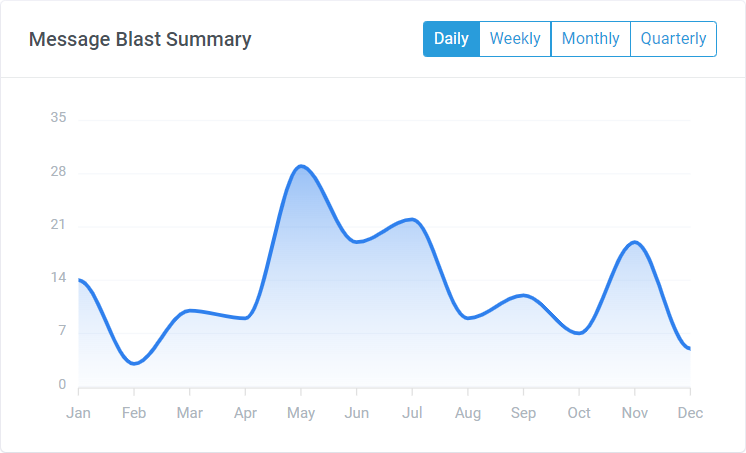Select the Daily view button
This screenshot has width=746, height=453.
(451, 39)
